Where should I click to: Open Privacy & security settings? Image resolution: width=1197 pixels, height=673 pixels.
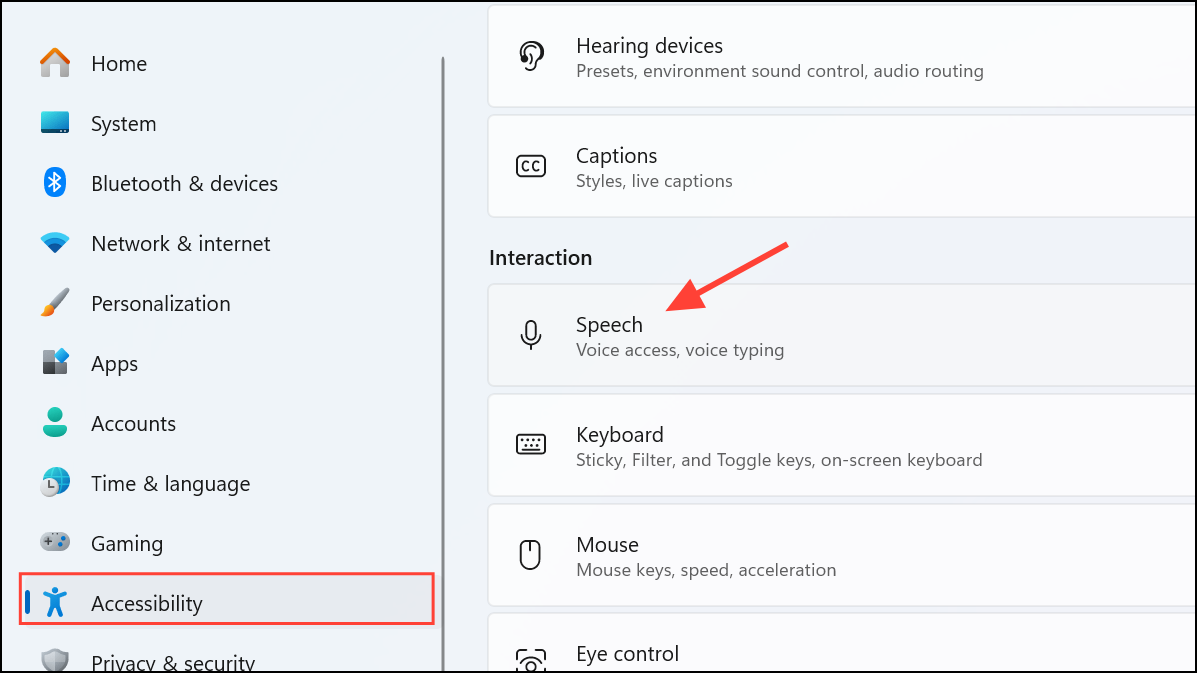coord(173,662)
